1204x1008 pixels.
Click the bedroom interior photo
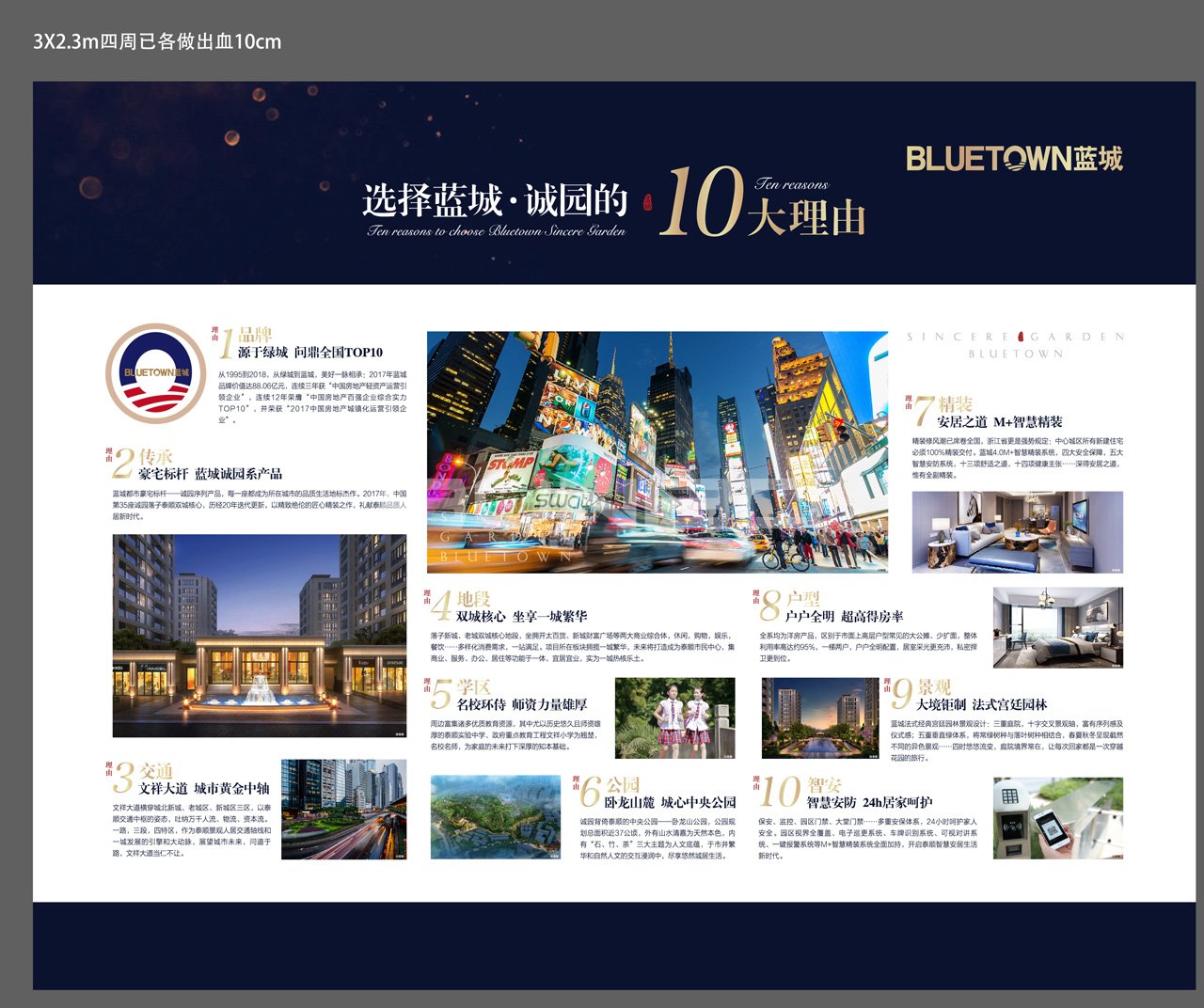click(1057, 628)
